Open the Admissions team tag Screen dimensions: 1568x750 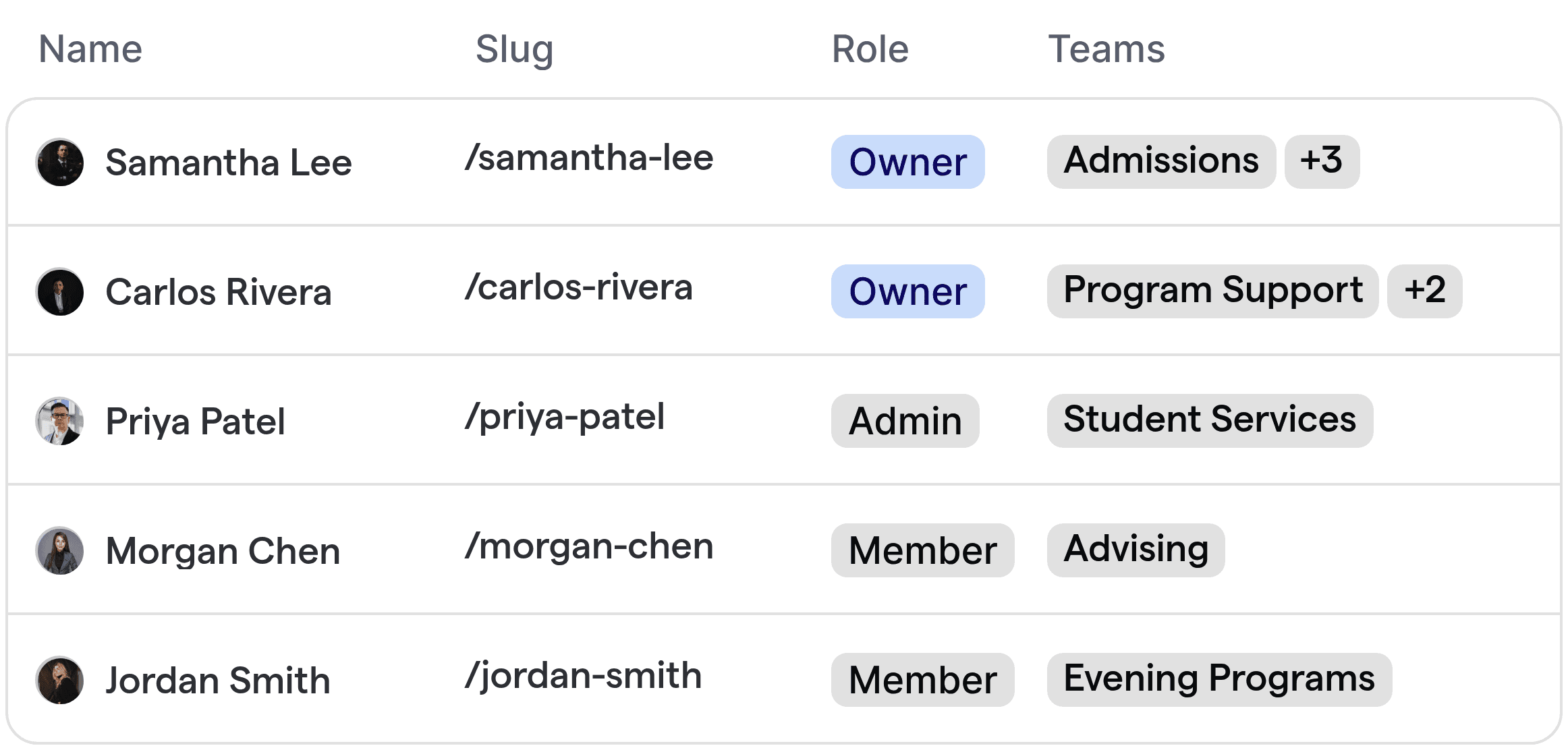click(1161, 162)
